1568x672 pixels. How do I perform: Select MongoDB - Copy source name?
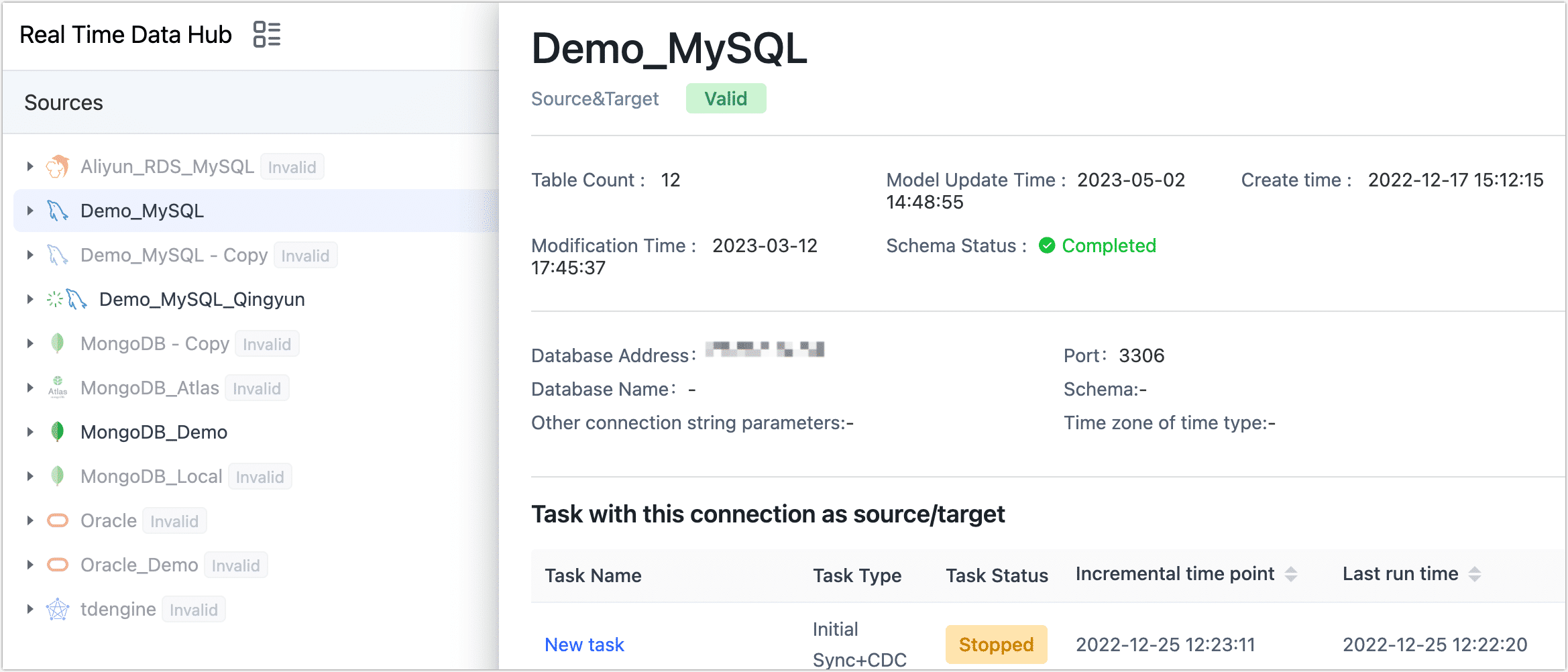click(x=155, y=343)
